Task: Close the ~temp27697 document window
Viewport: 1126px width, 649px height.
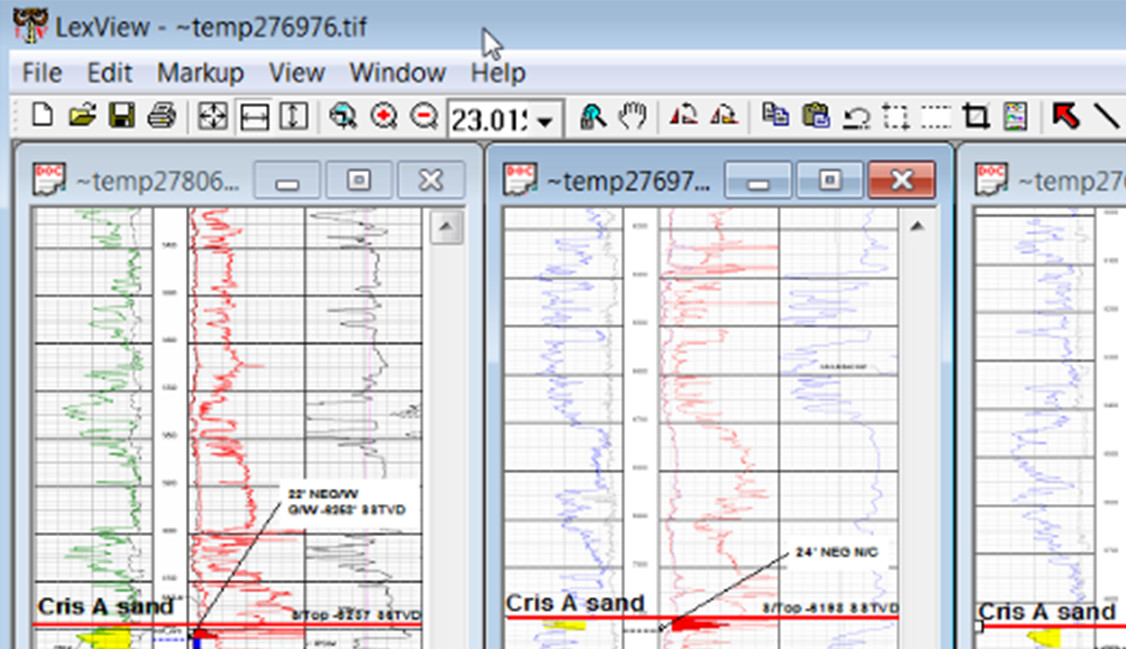Action: 901,180
